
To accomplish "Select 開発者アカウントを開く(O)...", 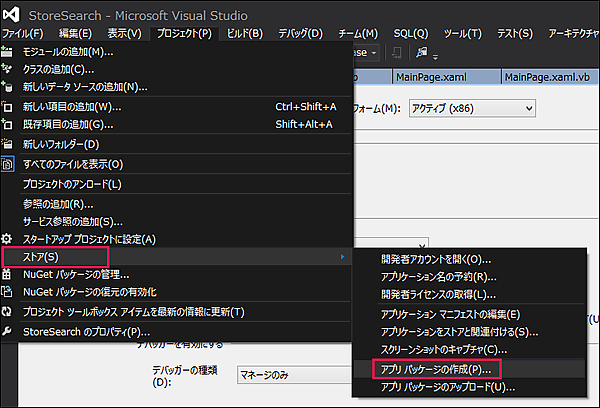I will (x=470, y=259).
